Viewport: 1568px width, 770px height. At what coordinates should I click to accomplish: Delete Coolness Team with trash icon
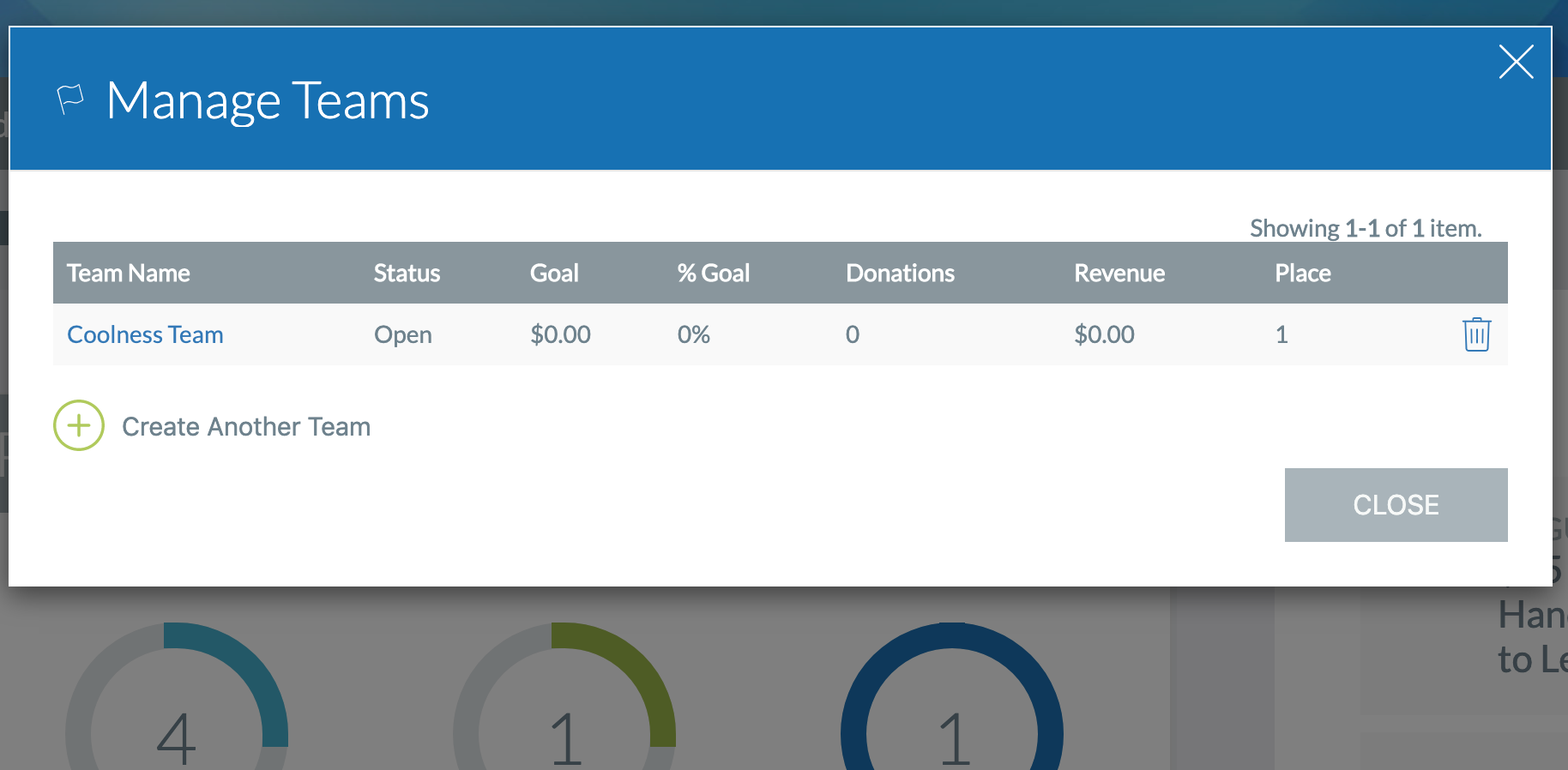pyautogui.click(x=1476, y=334)
